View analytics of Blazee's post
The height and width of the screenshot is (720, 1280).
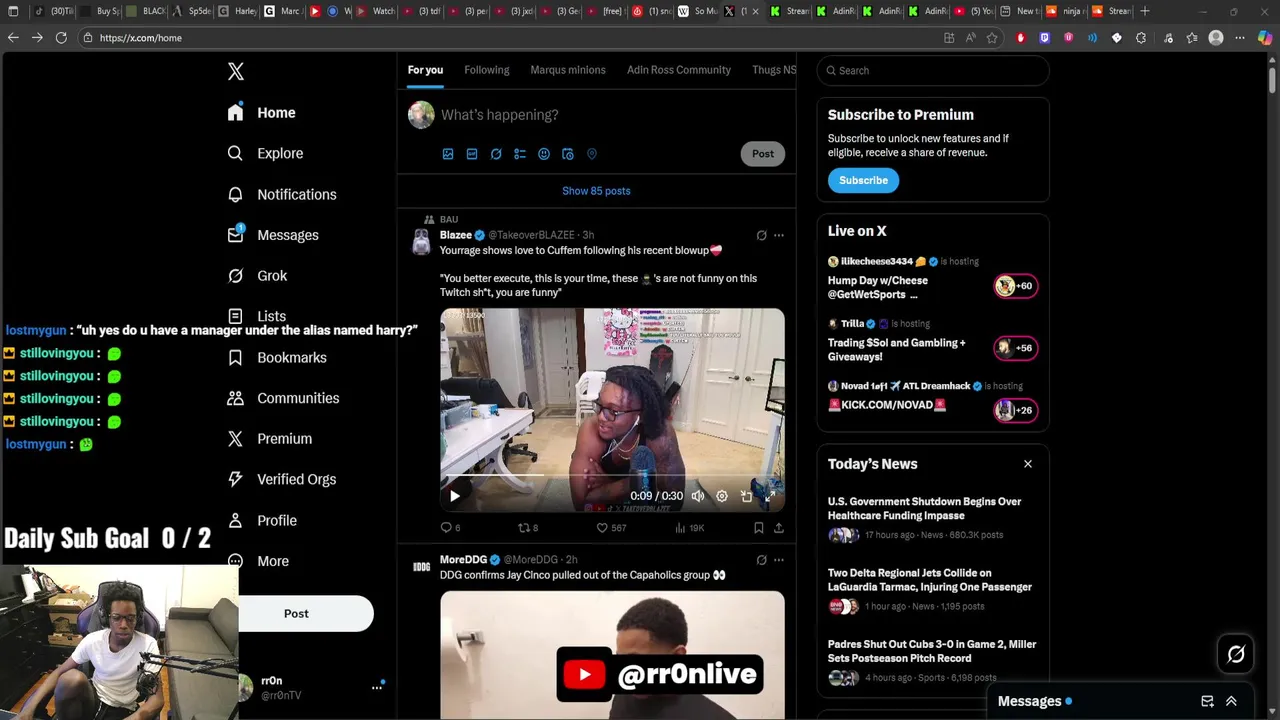point(689,528)
